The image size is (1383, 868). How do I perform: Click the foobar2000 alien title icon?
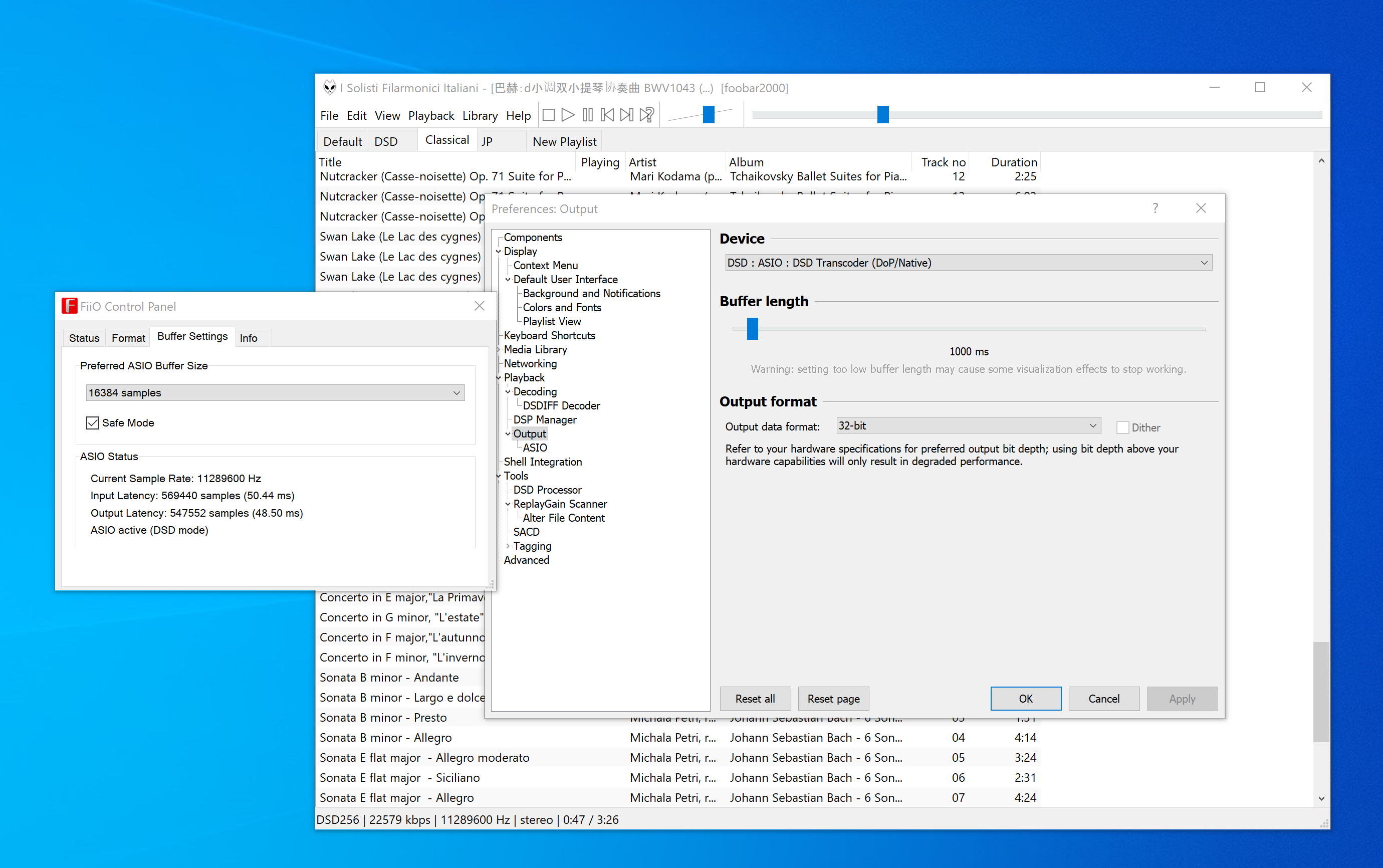329,88
